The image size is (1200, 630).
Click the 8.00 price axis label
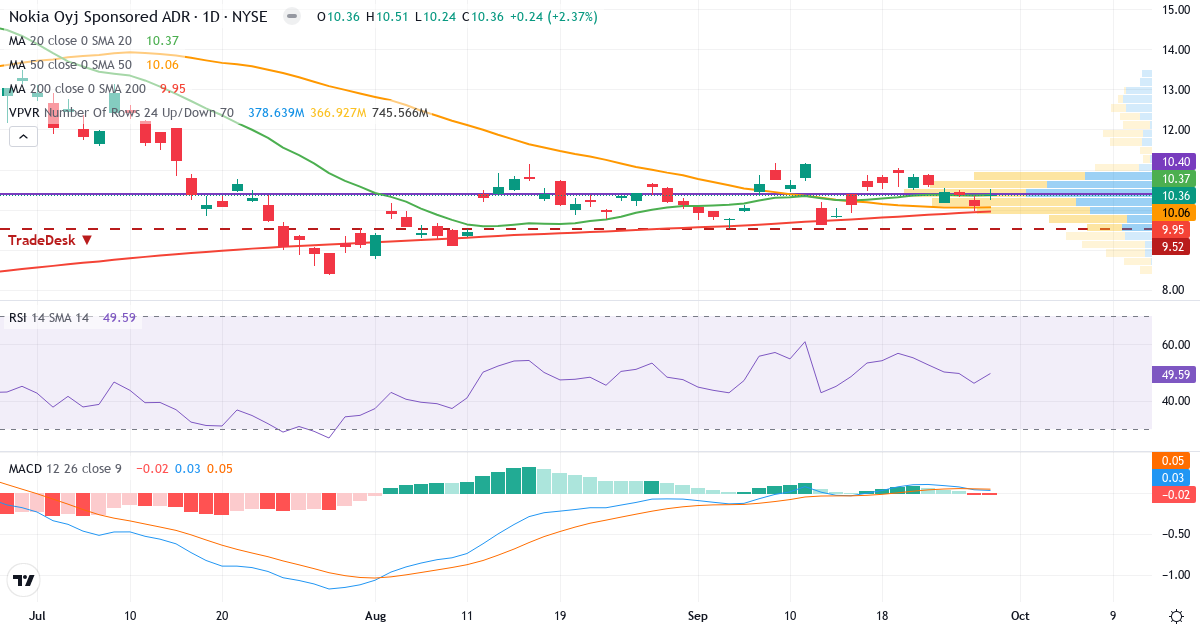coord(1174,290)
